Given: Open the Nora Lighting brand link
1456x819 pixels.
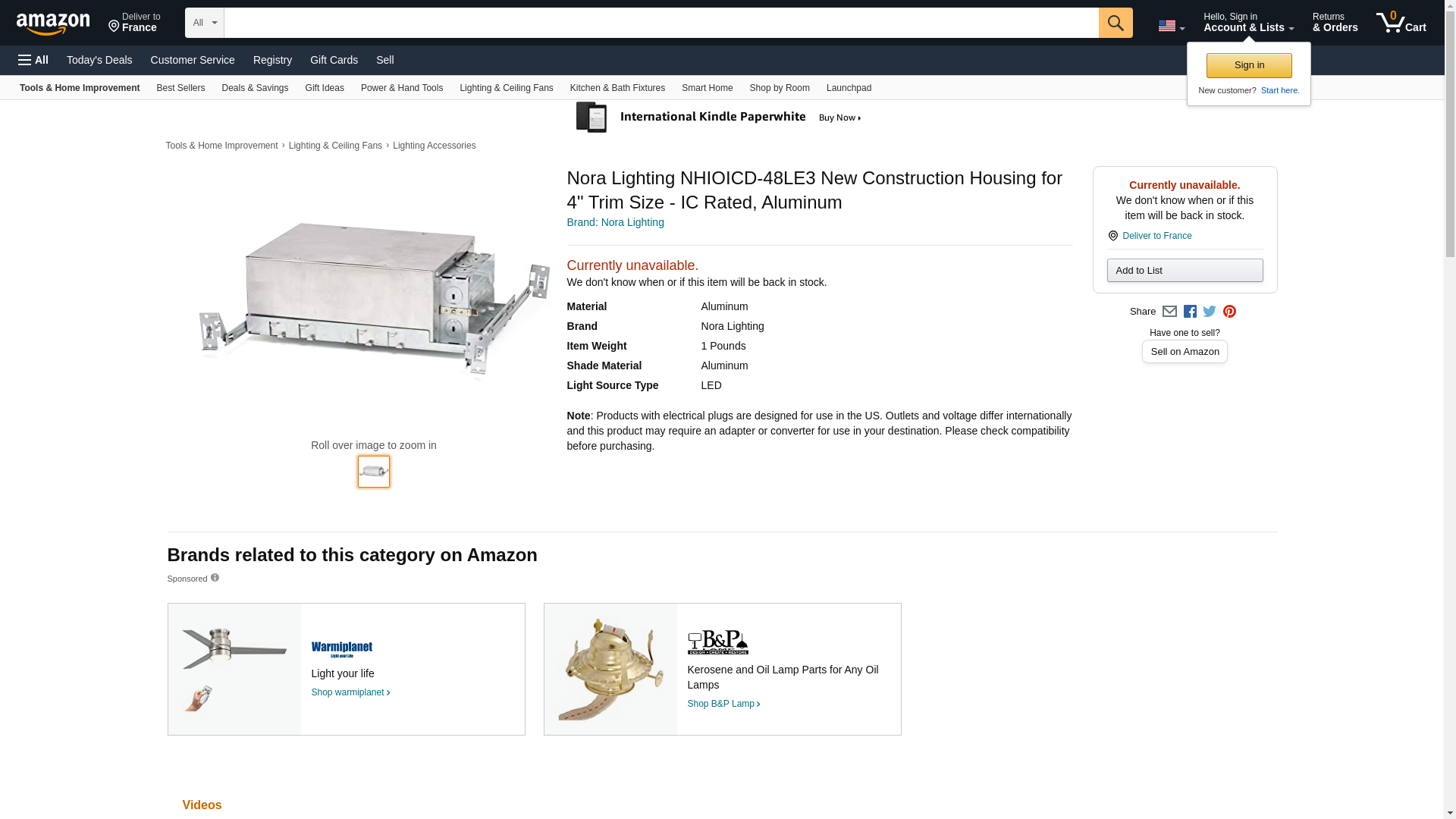Looking at the screenshot, I should (x=615, y=222).
